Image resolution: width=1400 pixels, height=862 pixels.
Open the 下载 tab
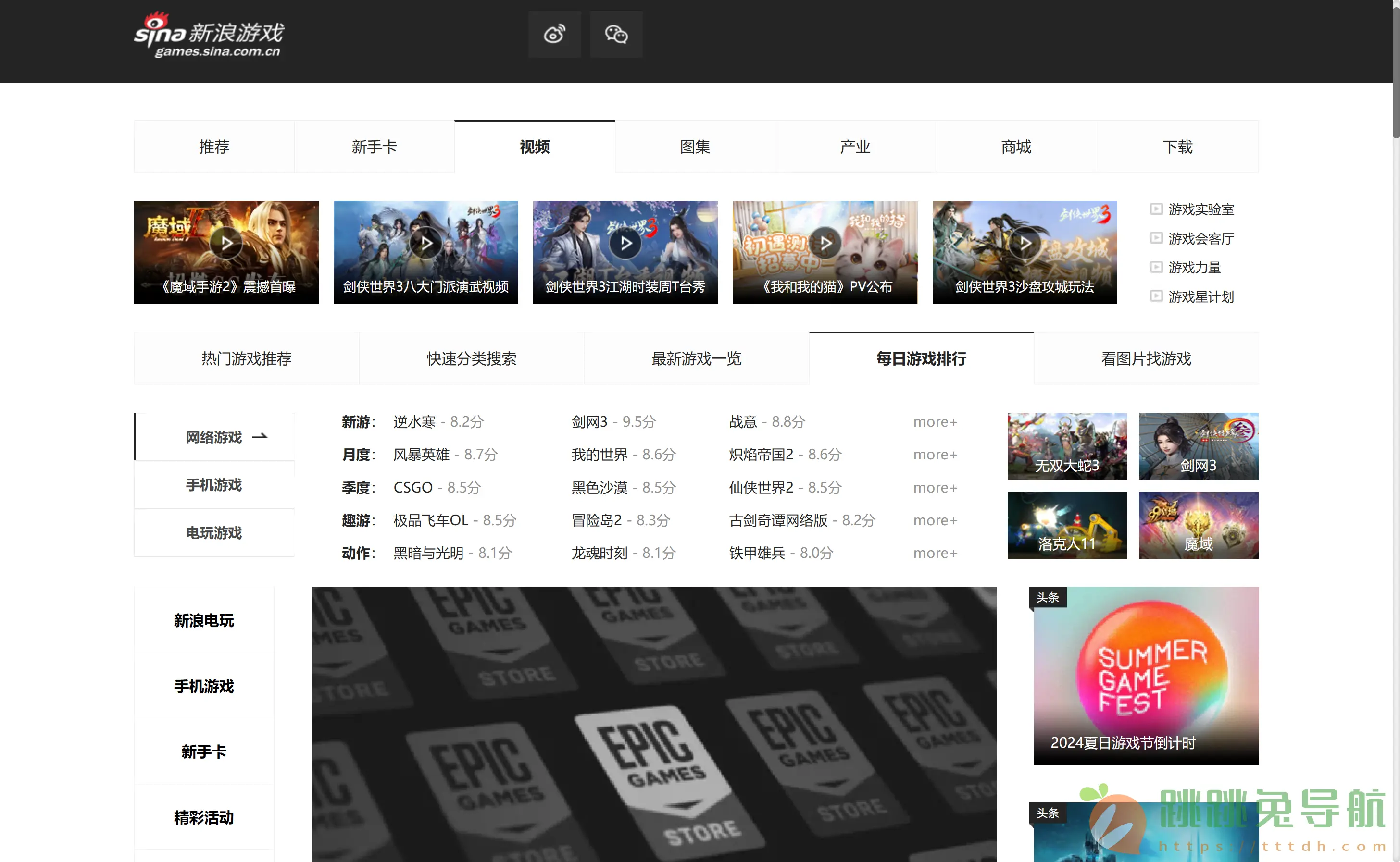1177,147
